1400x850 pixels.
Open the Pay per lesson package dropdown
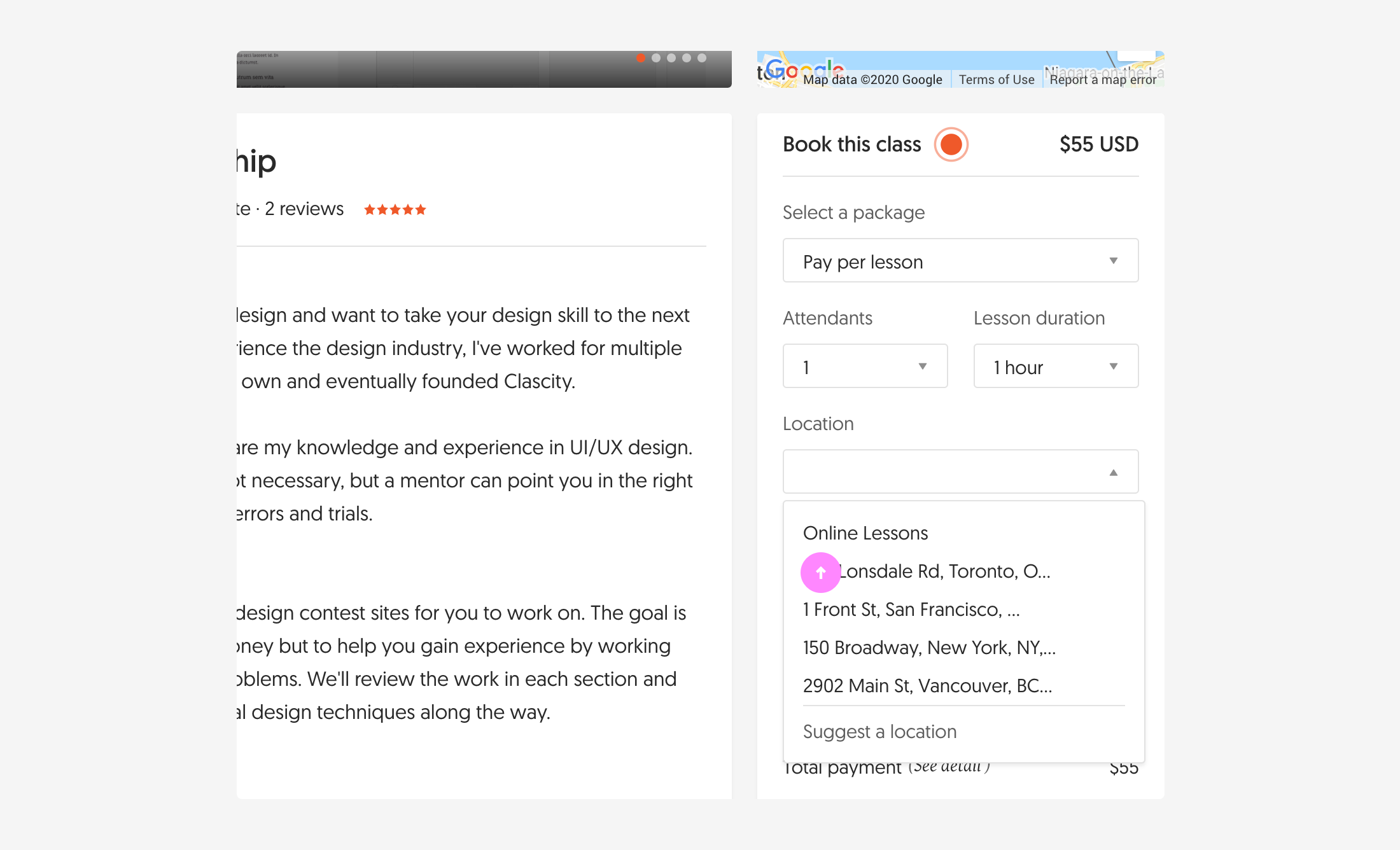pos(960,260)
